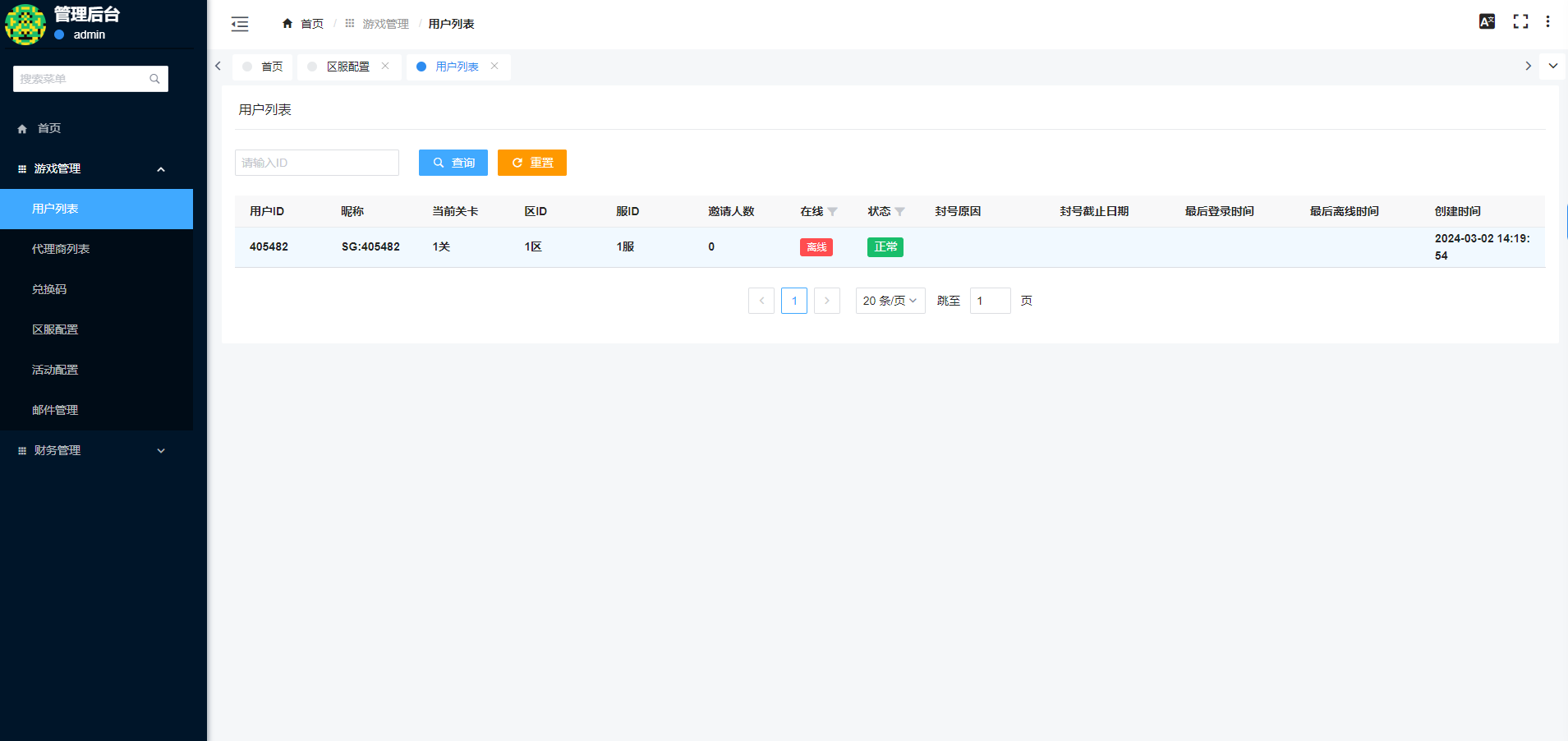
Task: Open 邮件管理 in the sidebar
Action: (55, 410)
